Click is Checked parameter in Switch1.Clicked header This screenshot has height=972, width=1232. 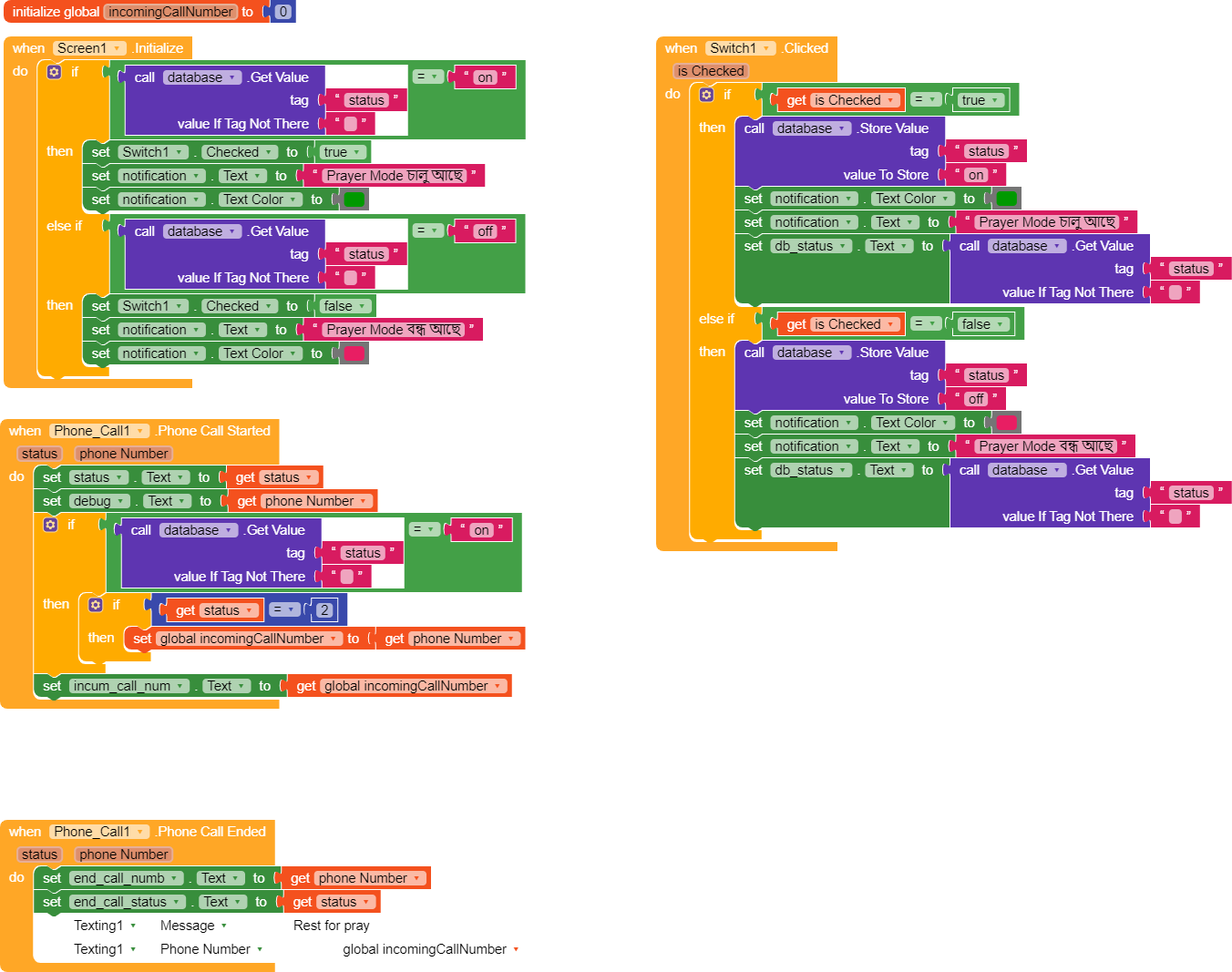click(x=711, y=71)
